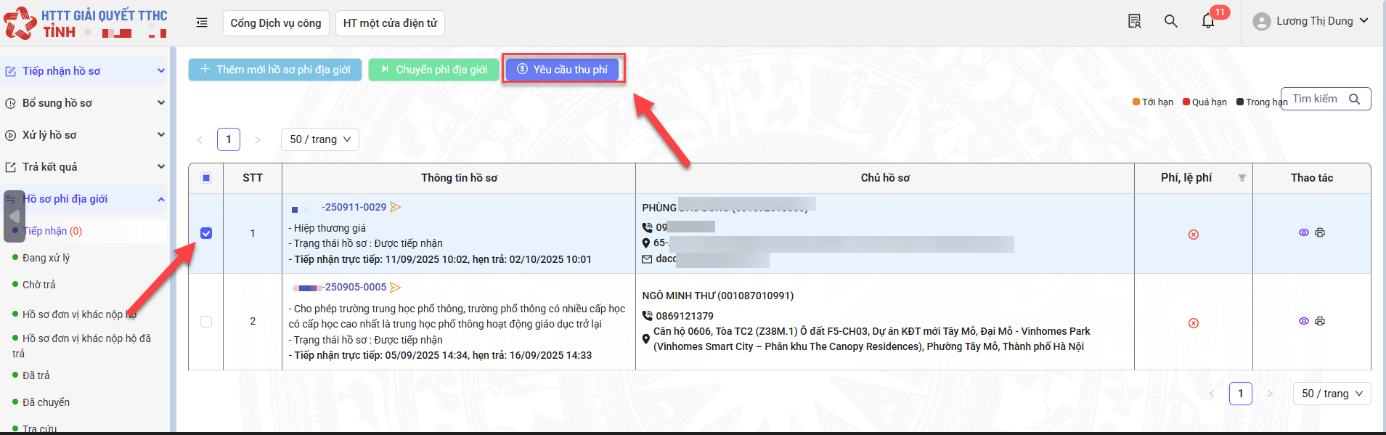
Task: Print the second record using printer icon
Action: click(x=1320, y=321)
